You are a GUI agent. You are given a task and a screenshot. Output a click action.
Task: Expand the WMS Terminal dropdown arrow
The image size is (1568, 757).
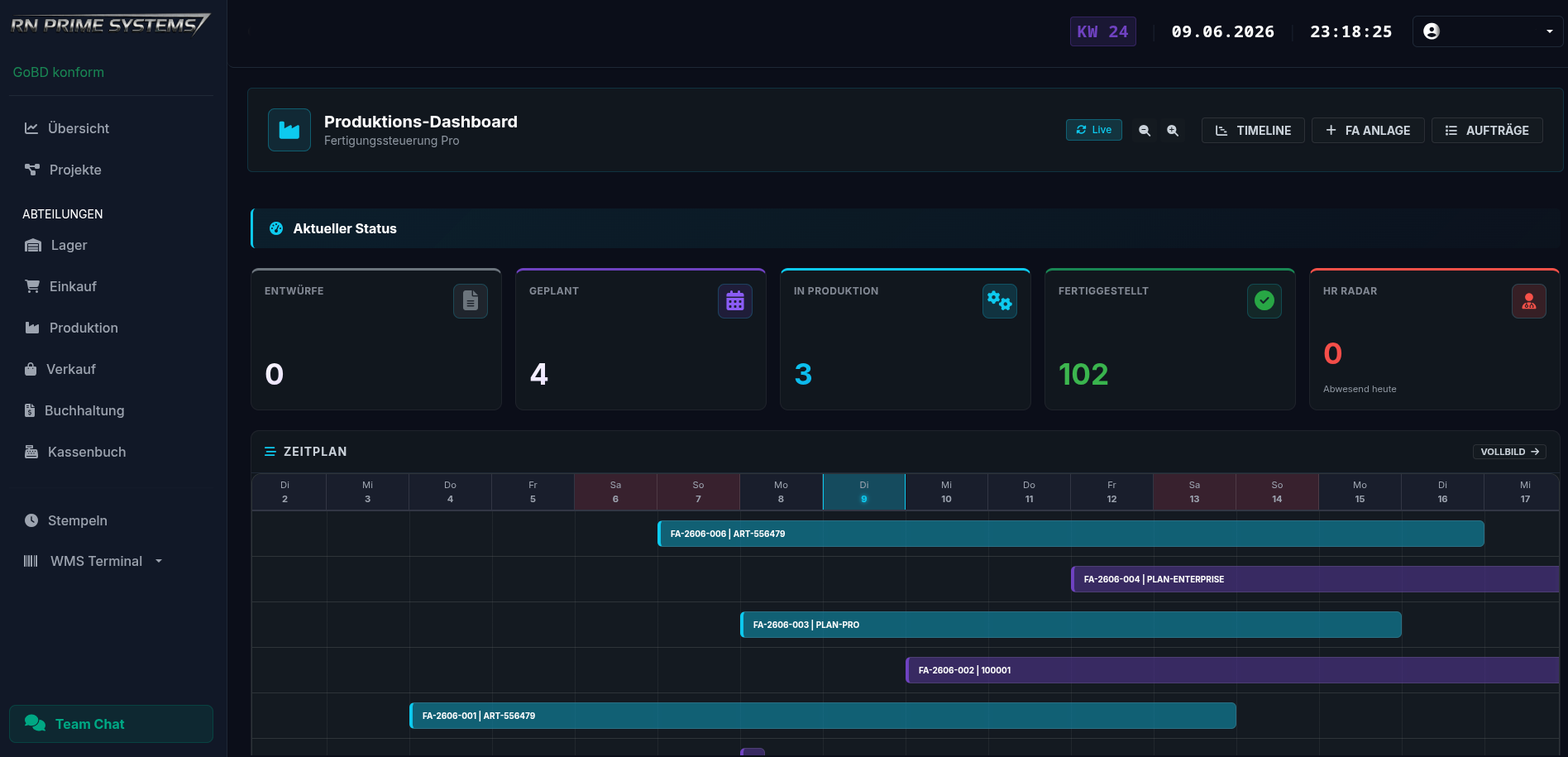[159, 561]
